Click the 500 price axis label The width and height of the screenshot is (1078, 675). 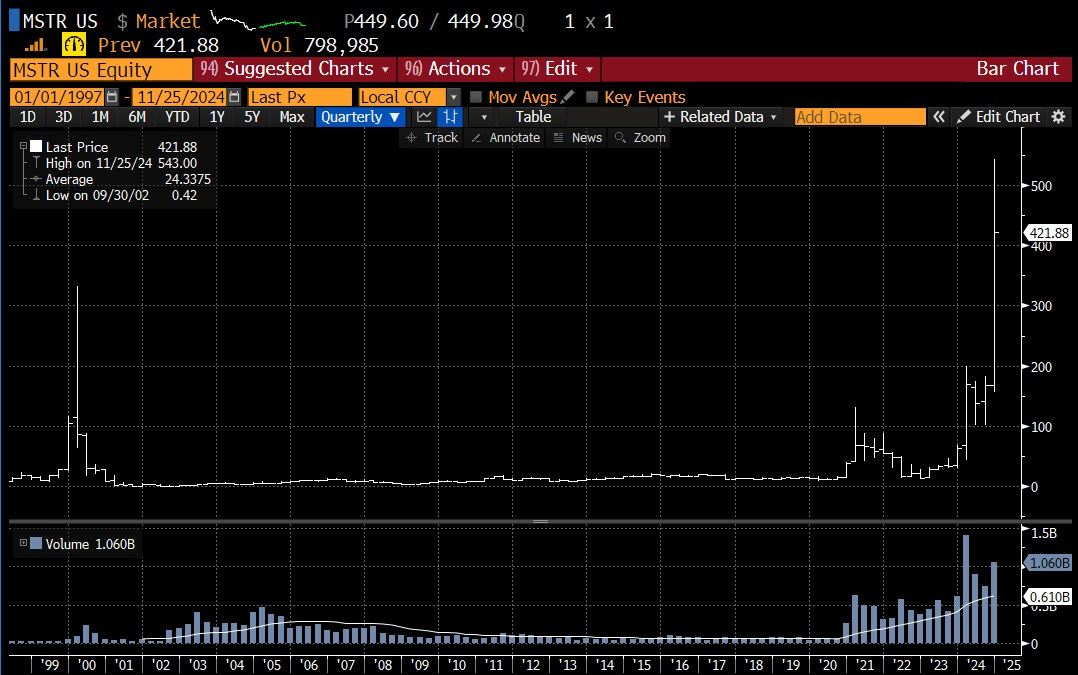1042,186
